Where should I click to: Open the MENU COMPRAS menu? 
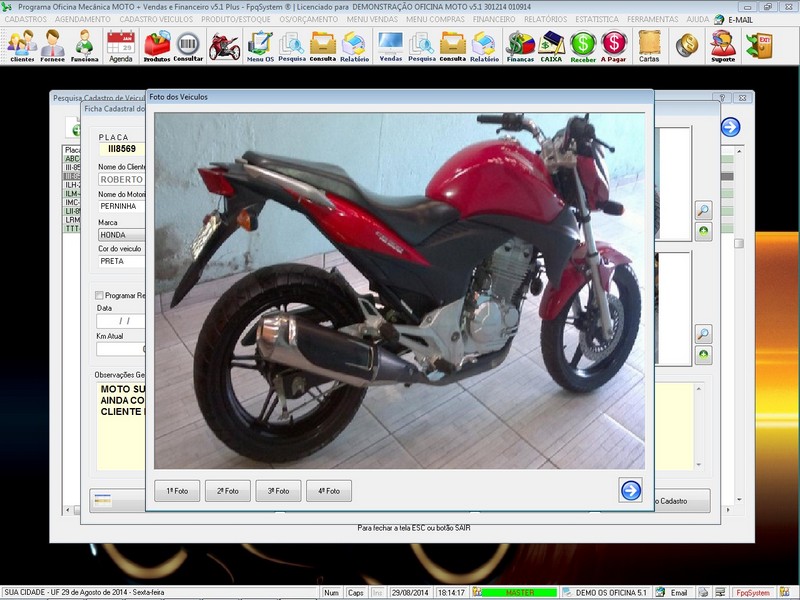[435, 19]
